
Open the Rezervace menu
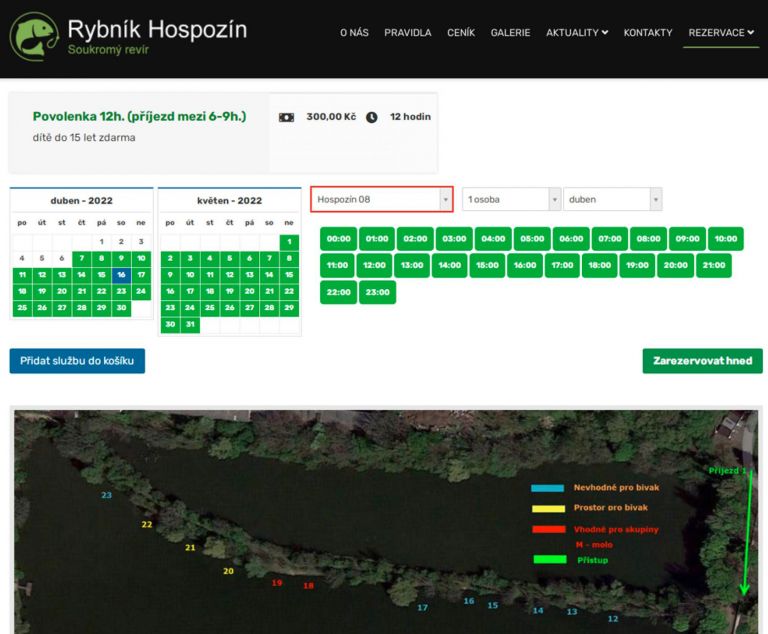721,33
